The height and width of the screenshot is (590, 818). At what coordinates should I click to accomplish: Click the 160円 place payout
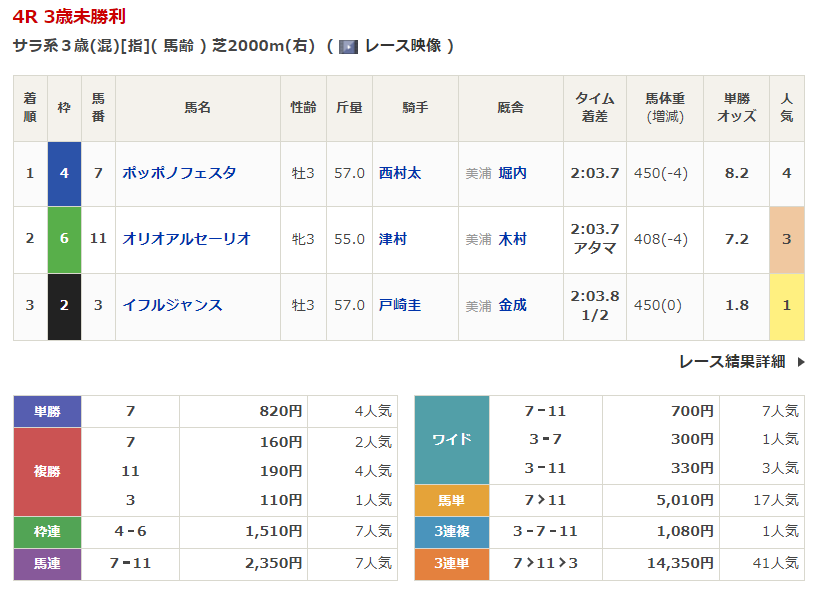click(x=281, y=442)
